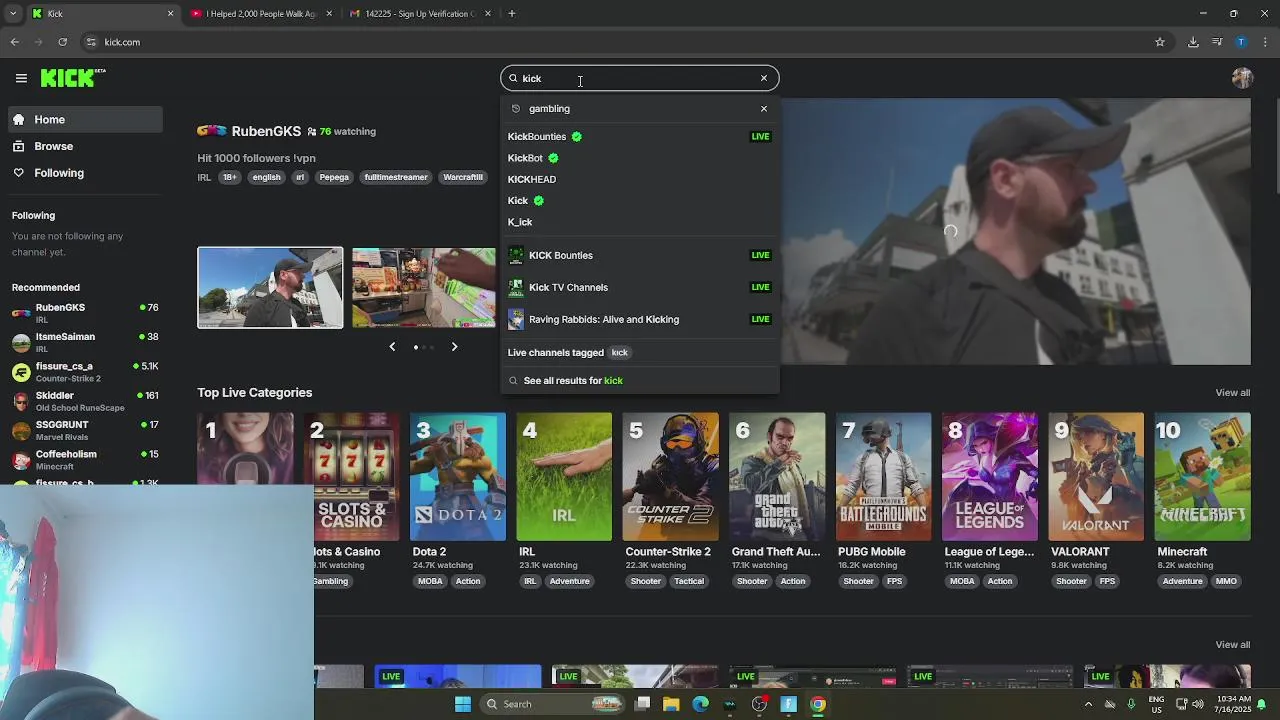This screenshot has width=1280, height=720.
Task: Open IRL category card
Action: tap(564, 477)
